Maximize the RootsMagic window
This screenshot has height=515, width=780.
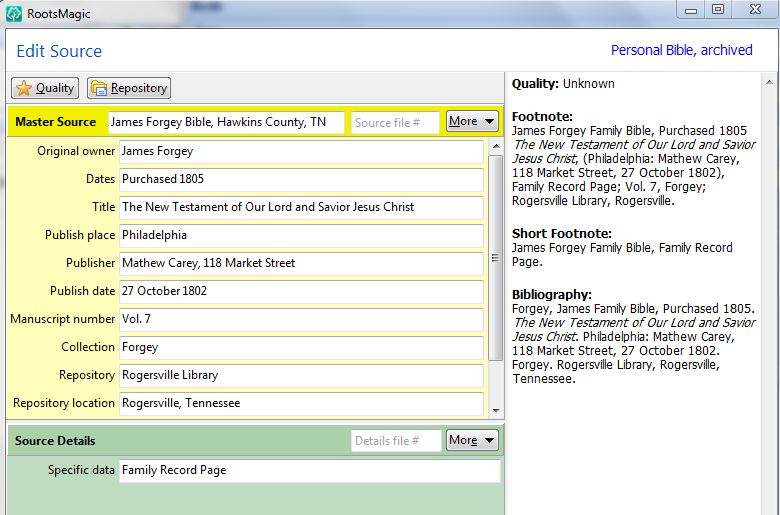[718, 9]
